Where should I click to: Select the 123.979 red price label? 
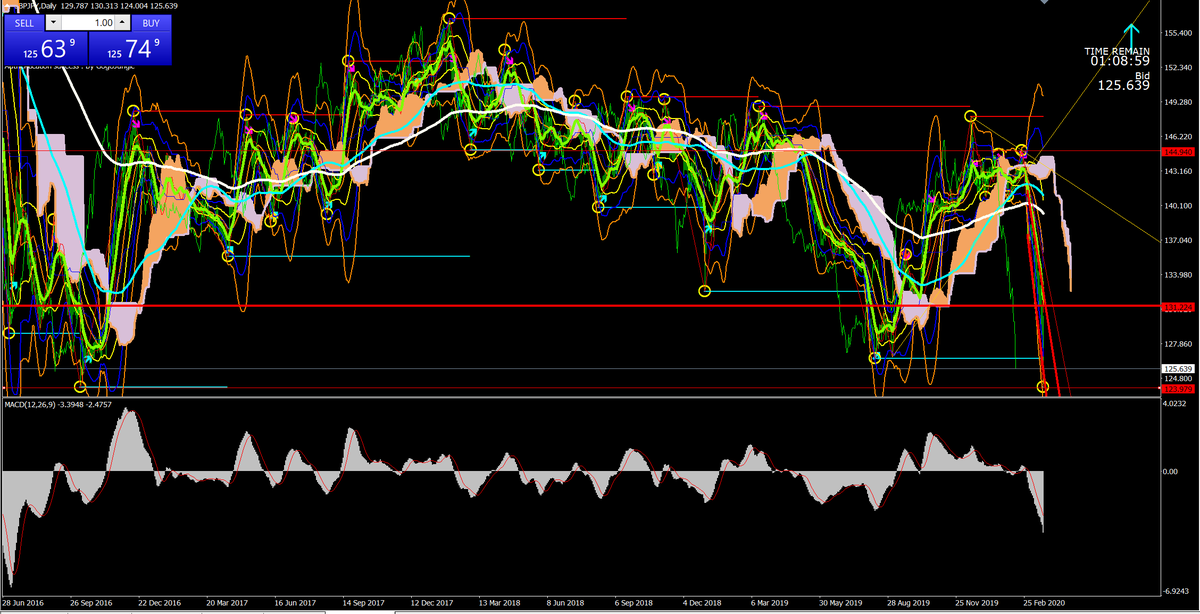(x=1179, y=389)
